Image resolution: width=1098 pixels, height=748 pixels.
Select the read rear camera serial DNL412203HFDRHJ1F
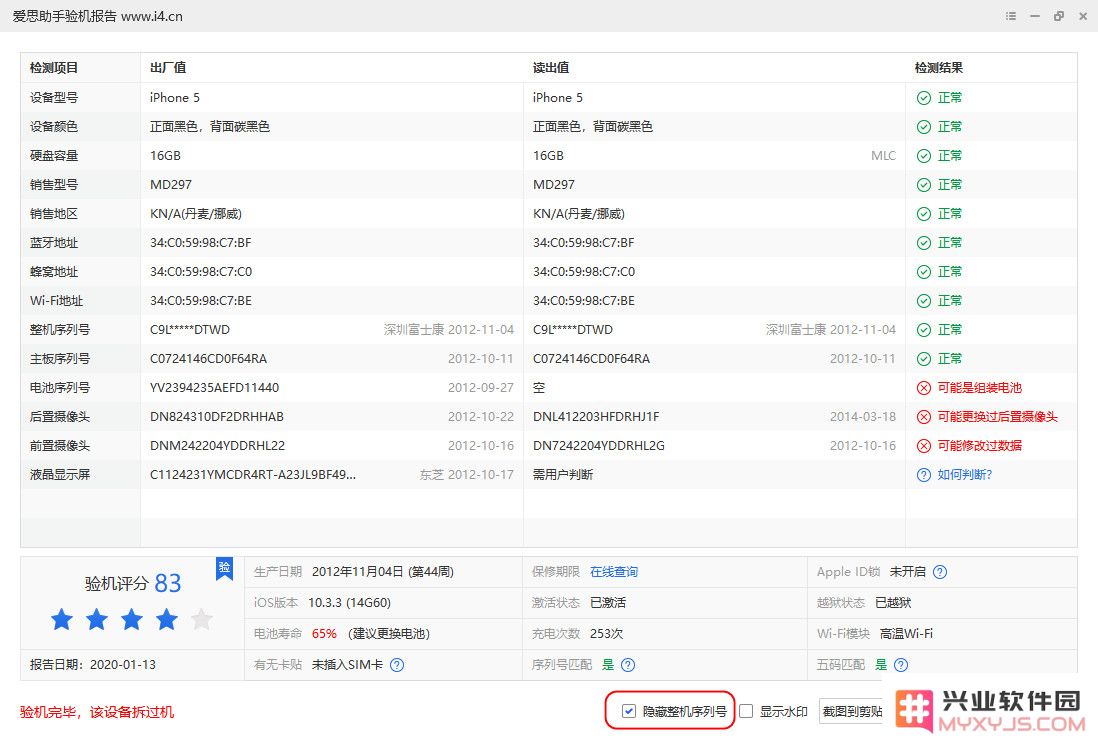click(596, 417)
